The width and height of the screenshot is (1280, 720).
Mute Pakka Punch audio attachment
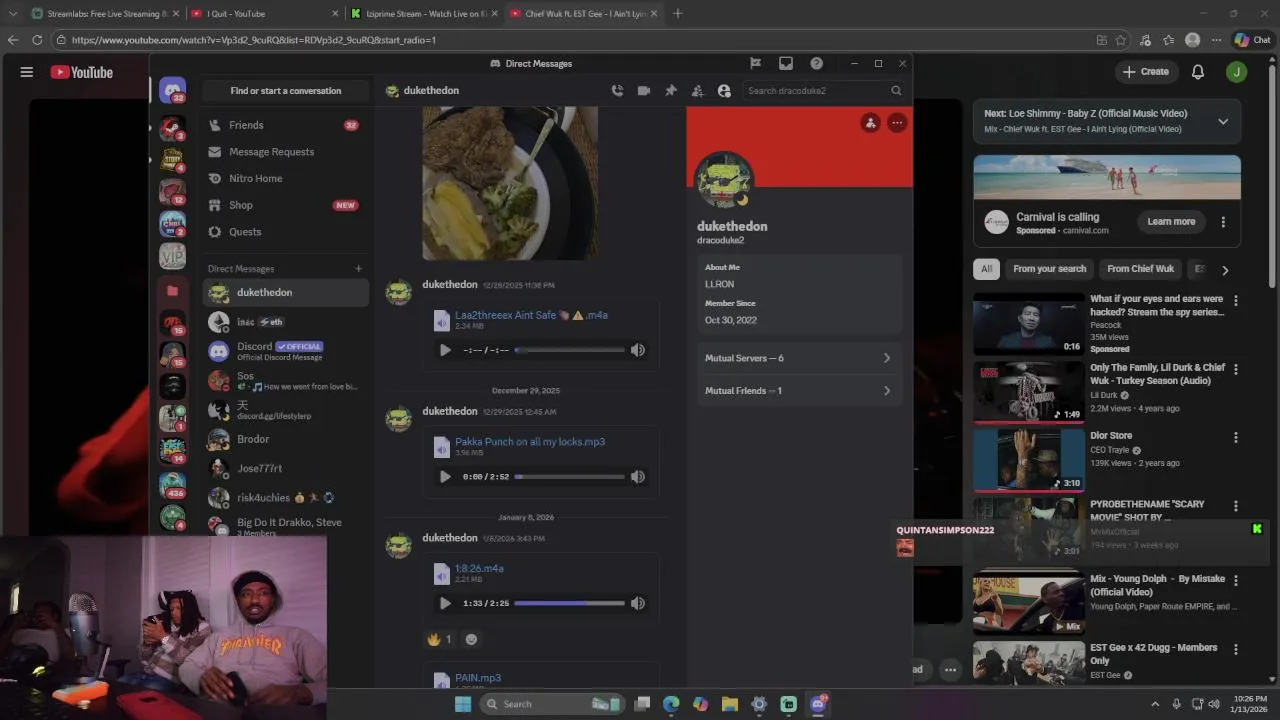coord(638,477)
